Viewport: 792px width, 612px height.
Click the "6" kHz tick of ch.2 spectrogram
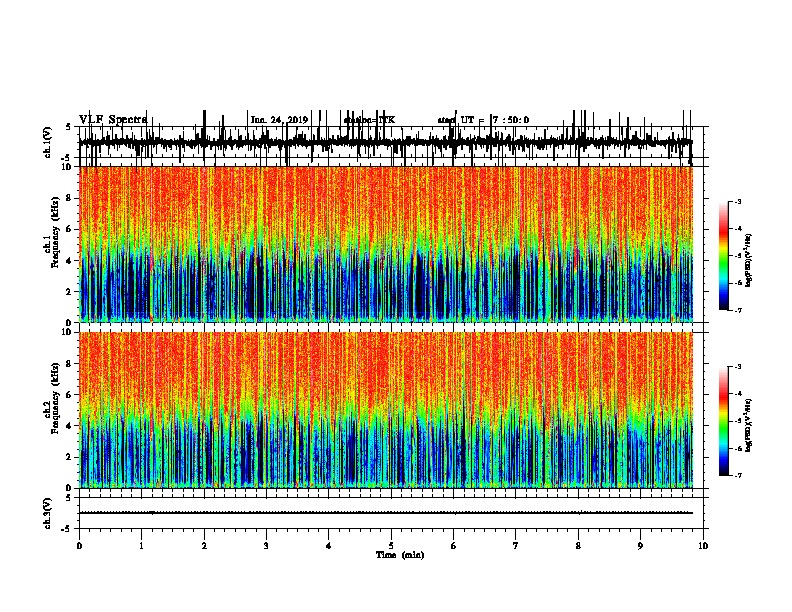(x=69, y=395)
